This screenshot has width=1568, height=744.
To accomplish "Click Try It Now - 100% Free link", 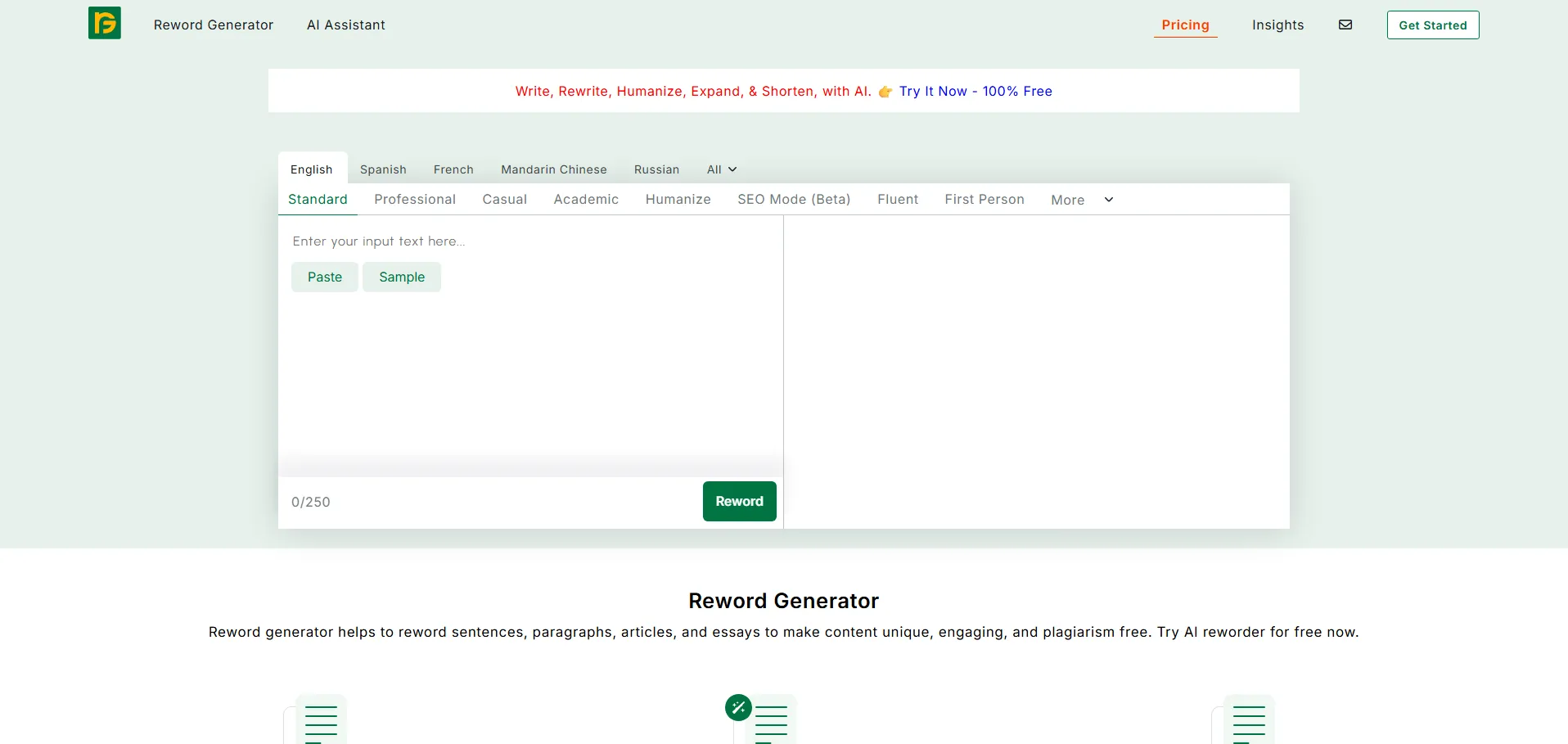I will click(x=975, y=92).
